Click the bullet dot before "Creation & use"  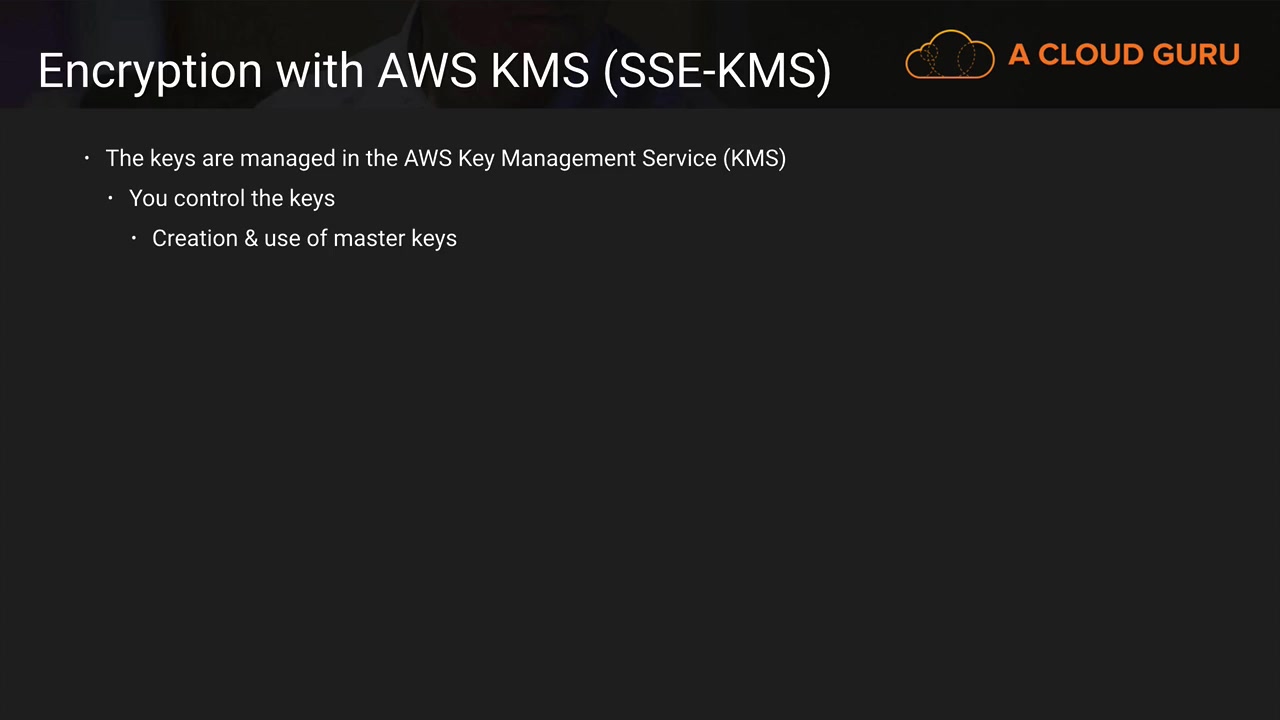[134, 238]
